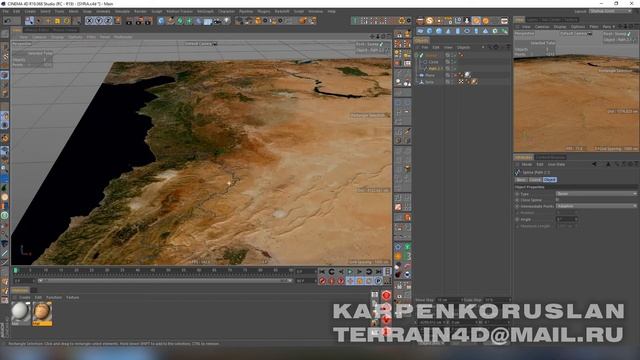Screen dimensions: 640x360
Task: Expand the last object in Objects tree
Action: point(417,82)
